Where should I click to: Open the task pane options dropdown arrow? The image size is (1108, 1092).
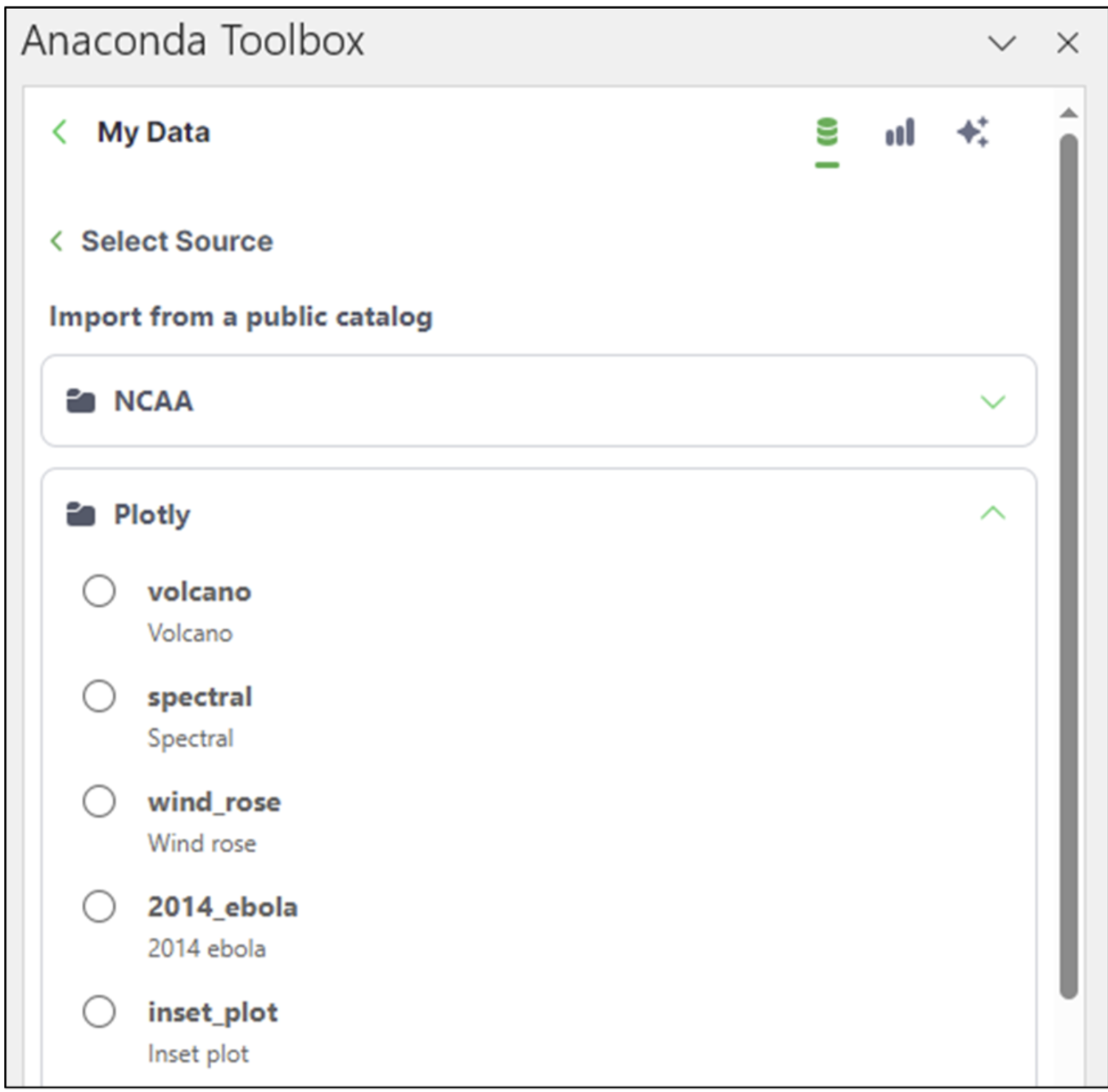pyautogui.click(x=1001, y=43)
